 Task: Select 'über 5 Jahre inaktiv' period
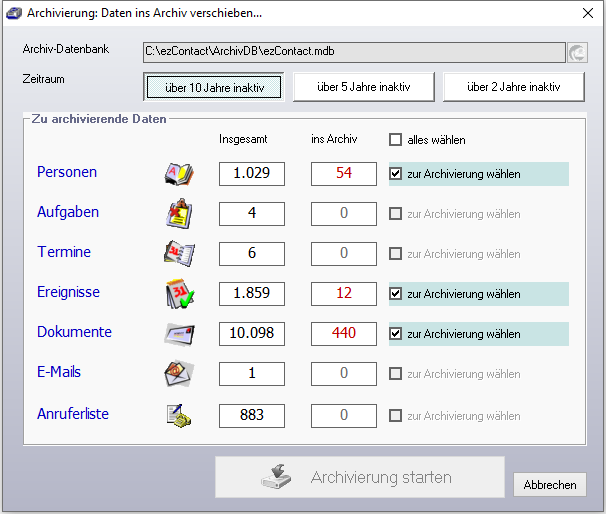tap(365, 87)
